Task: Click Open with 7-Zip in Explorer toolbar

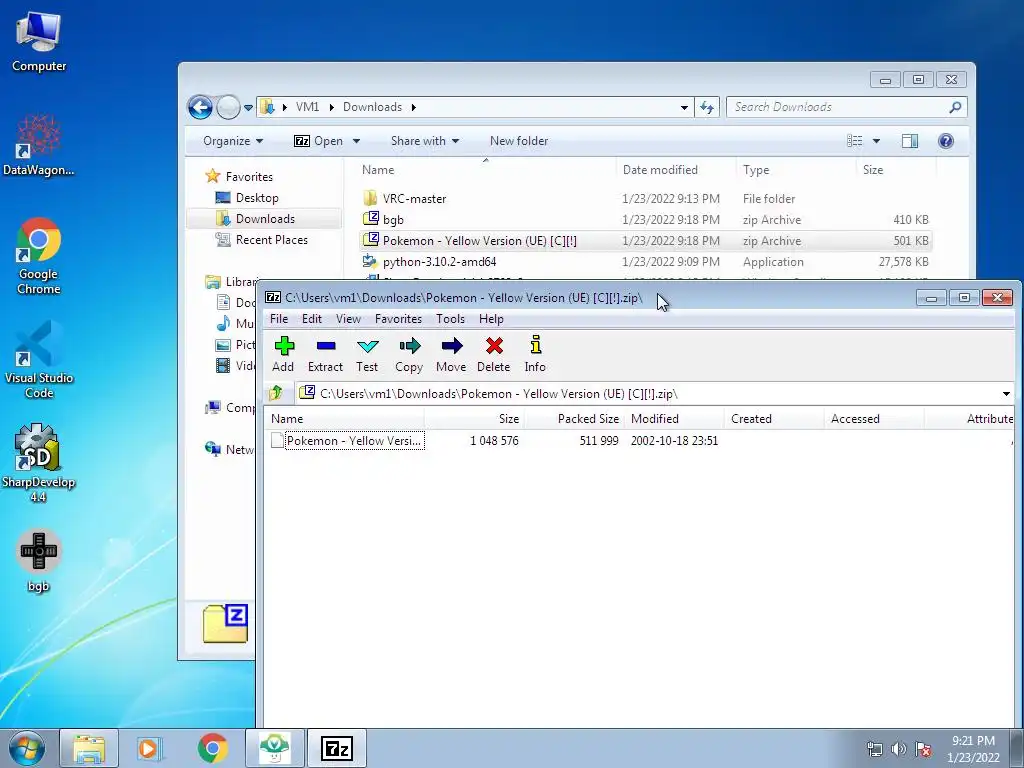Action: coord(318,141)
